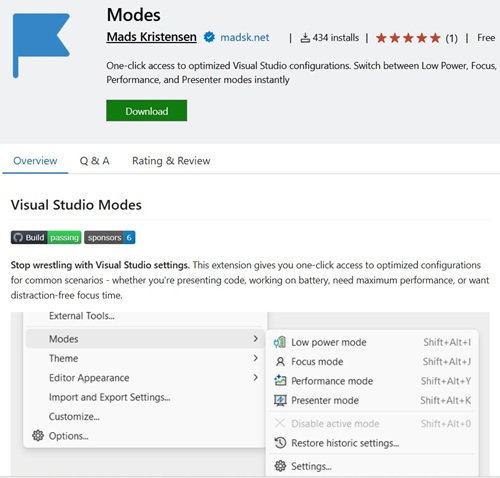The width and height of the screenshot is (500, 478).
Task: Click the Low power mode battery icon
Action: click(x=280, y=342)
